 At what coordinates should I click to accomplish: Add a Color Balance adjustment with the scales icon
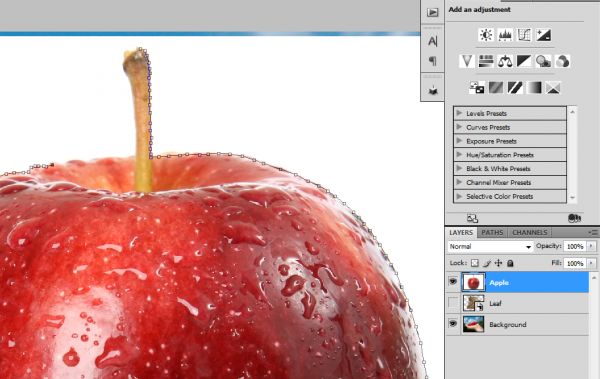point(505,61)
